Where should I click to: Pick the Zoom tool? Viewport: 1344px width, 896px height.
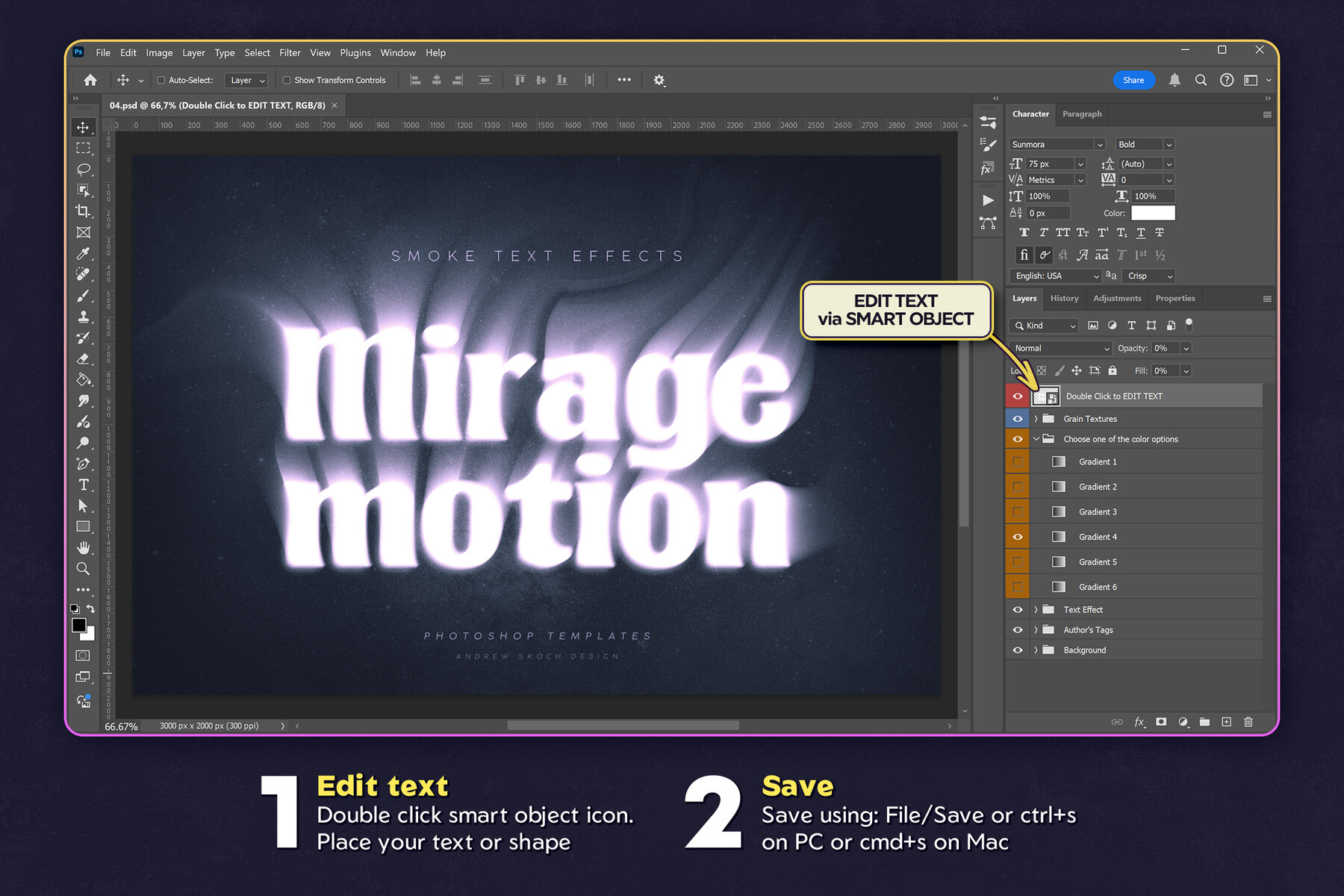coord(83,568)
